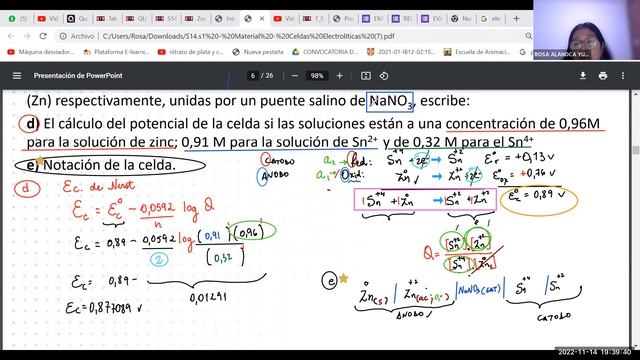Download the PDF file

click(583, 76)
